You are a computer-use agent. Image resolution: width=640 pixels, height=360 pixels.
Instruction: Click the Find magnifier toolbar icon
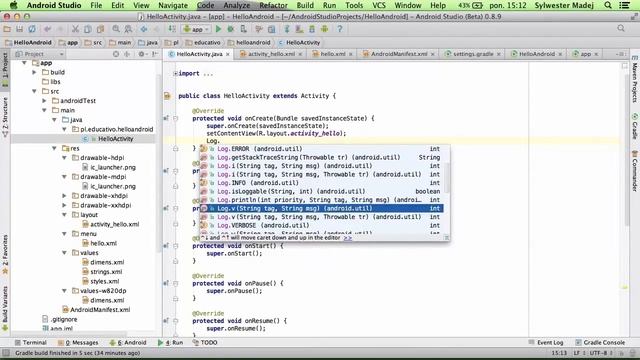coord(116,29)
